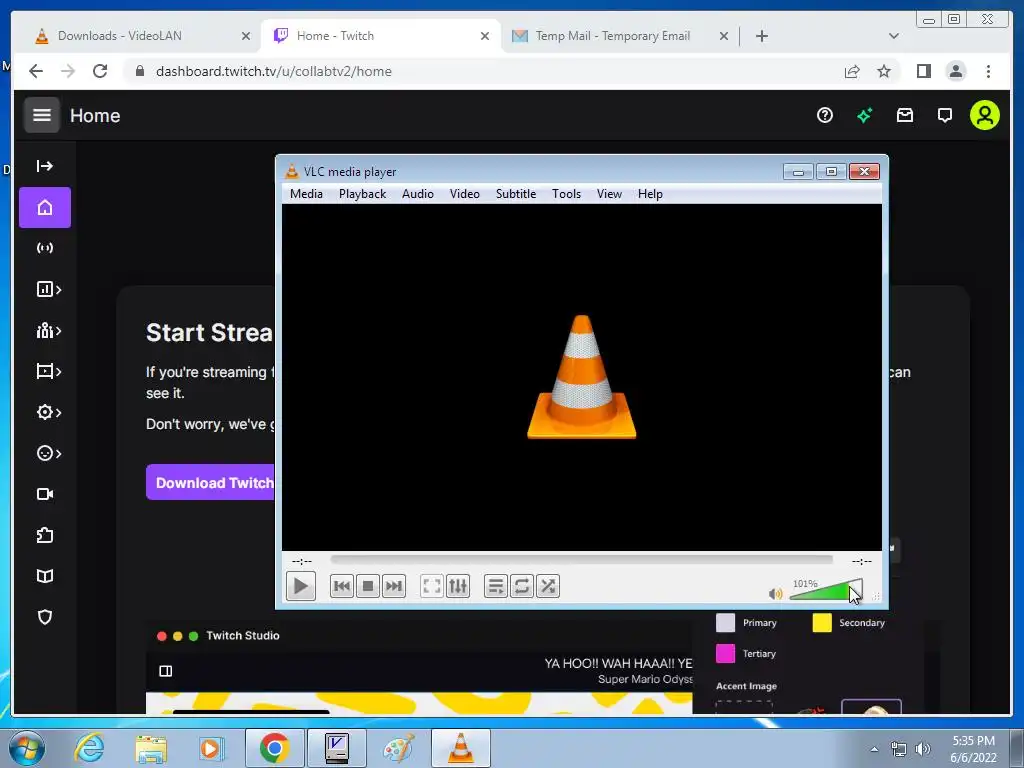Image resolution: width=1024 pixels, height=768 pixels.
Task: Open VLC extended settings (equalizer icon)
Action: pos(458,586)
